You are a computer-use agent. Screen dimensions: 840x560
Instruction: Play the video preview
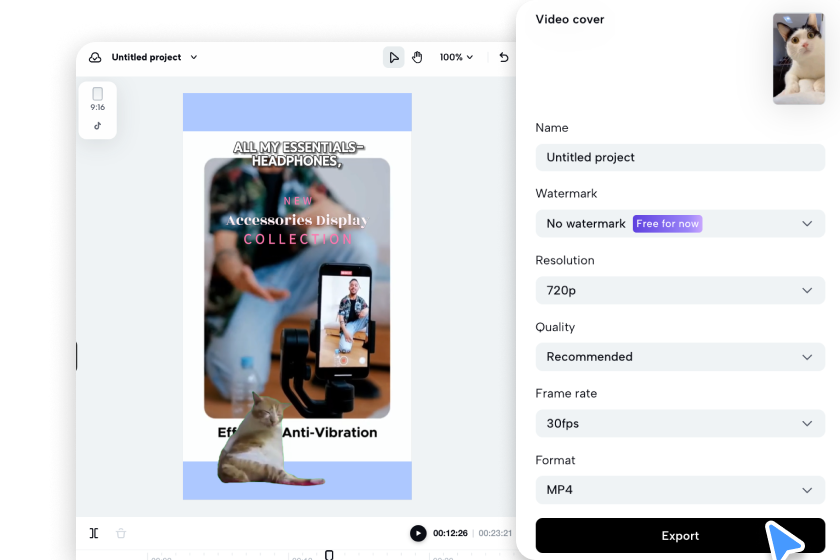tap(418, 533)
